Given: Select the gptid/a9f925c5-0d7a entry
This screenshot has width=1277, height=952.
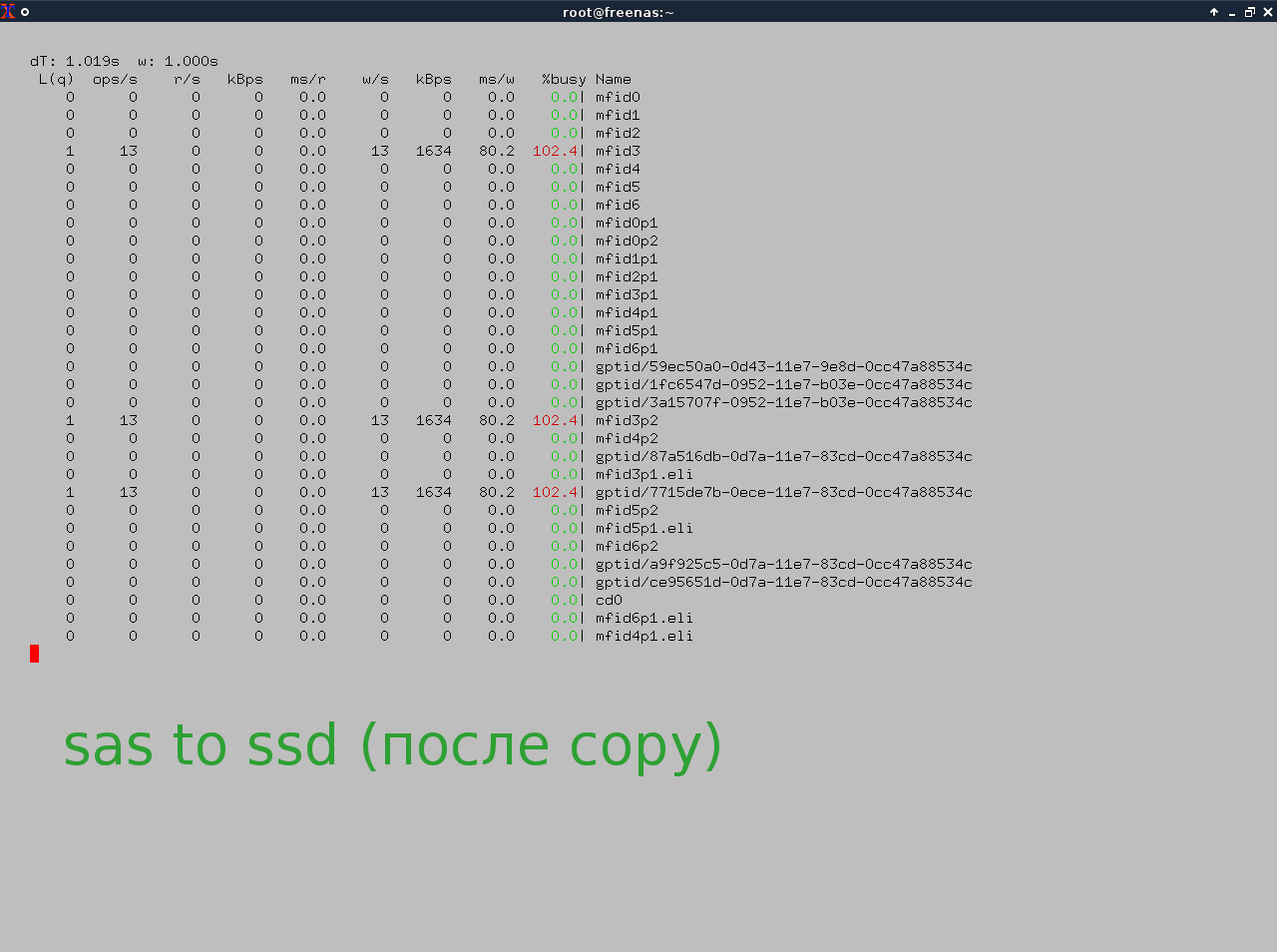Looking at the screenshot, I should [784, 564].
